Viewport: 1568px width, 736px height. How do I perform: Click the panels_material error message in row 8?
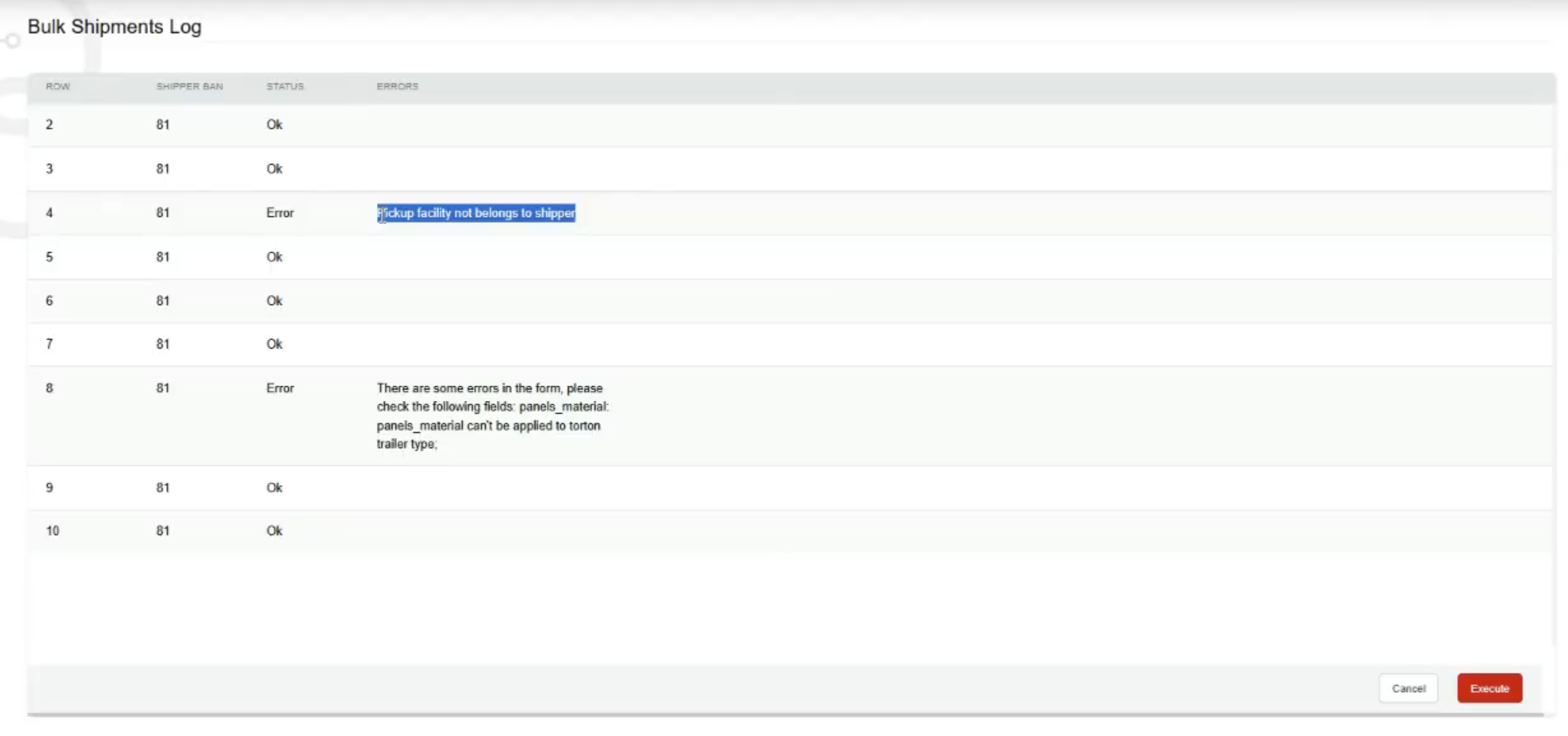coord(493,416)
